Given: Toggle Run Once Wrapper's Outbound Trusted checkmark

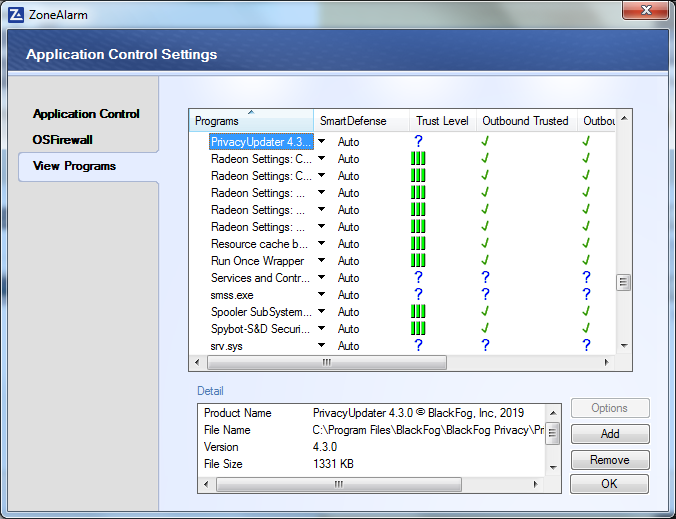Looking at the screenshot, I should pyautogui.click(x=485, y=261).
